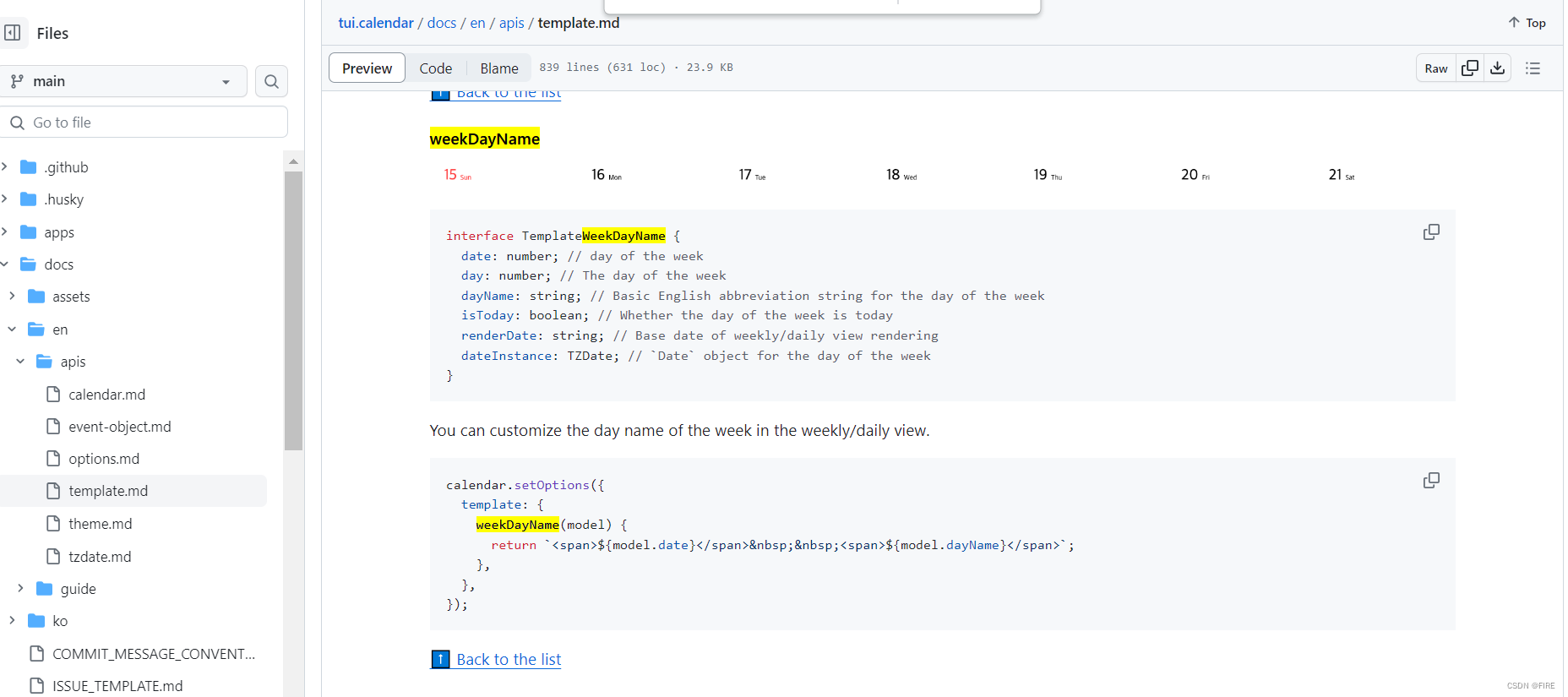Screen dimensions: 1568x697
Task: Click the theme.md file icon
Action: tap(53, 524)
